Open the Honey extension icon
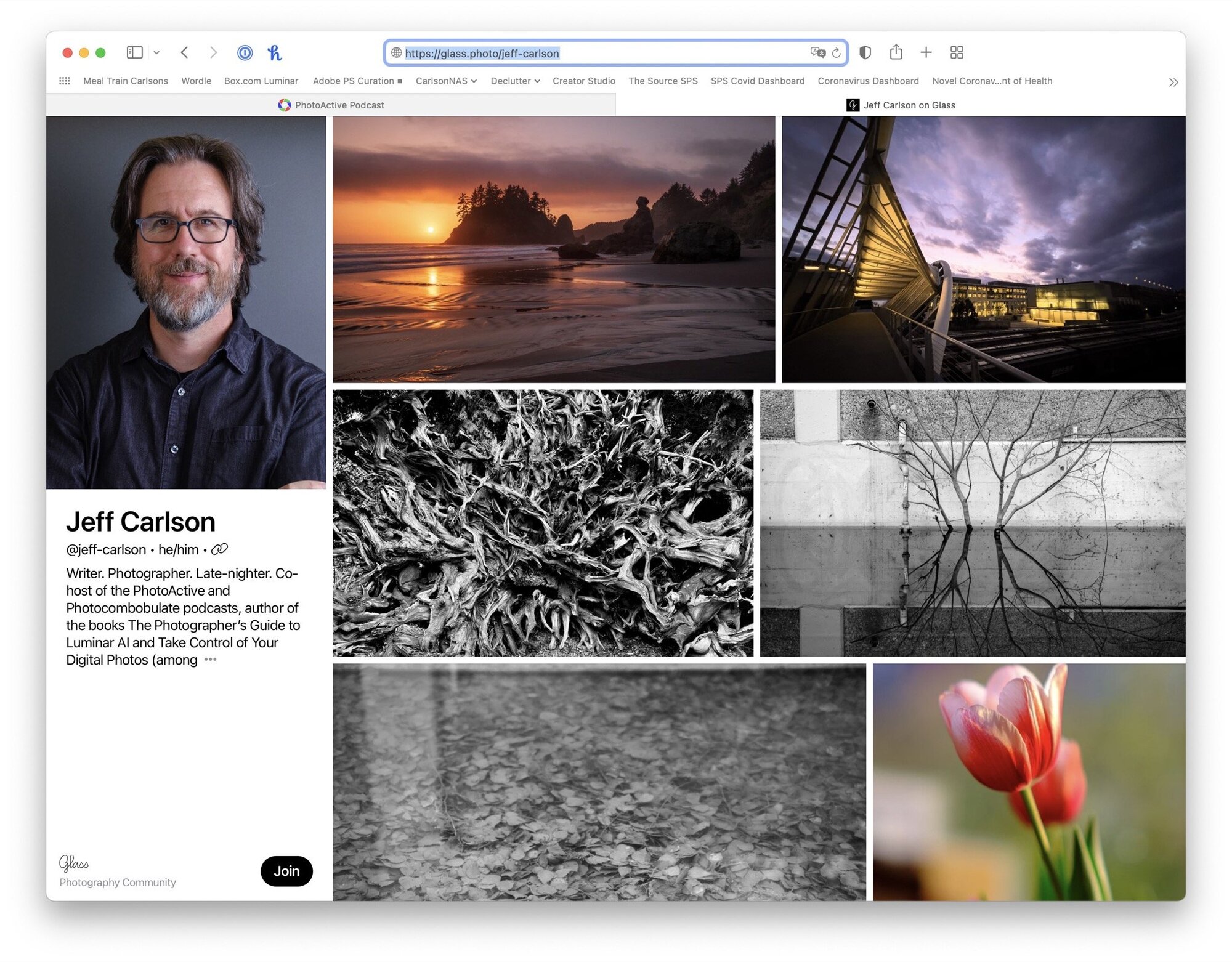 [x=275, y=53]
